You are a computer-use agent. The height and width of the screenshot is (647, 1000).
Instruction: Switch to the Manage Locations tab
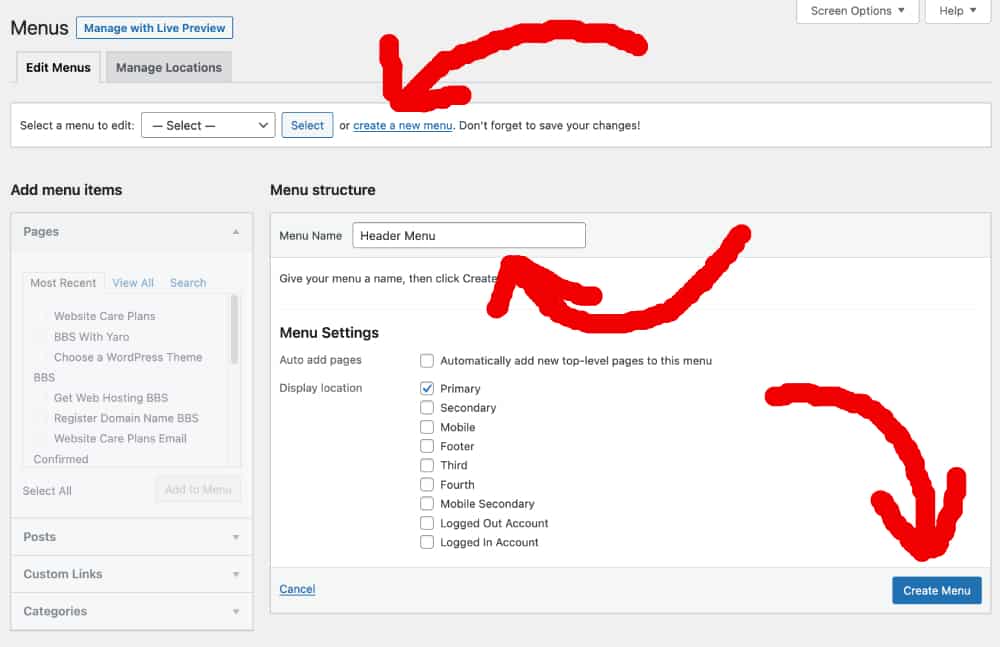click(167, 67)
